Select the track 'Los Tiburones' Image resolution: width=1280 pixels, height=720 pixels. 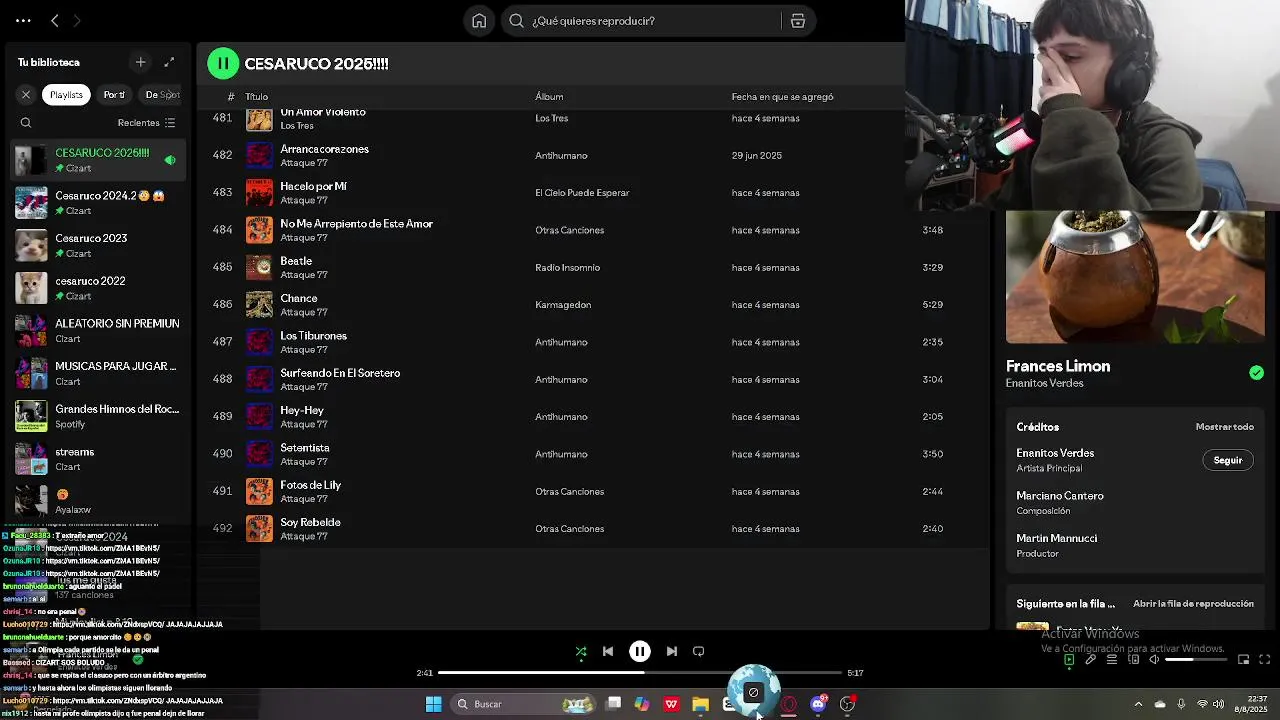313,336
